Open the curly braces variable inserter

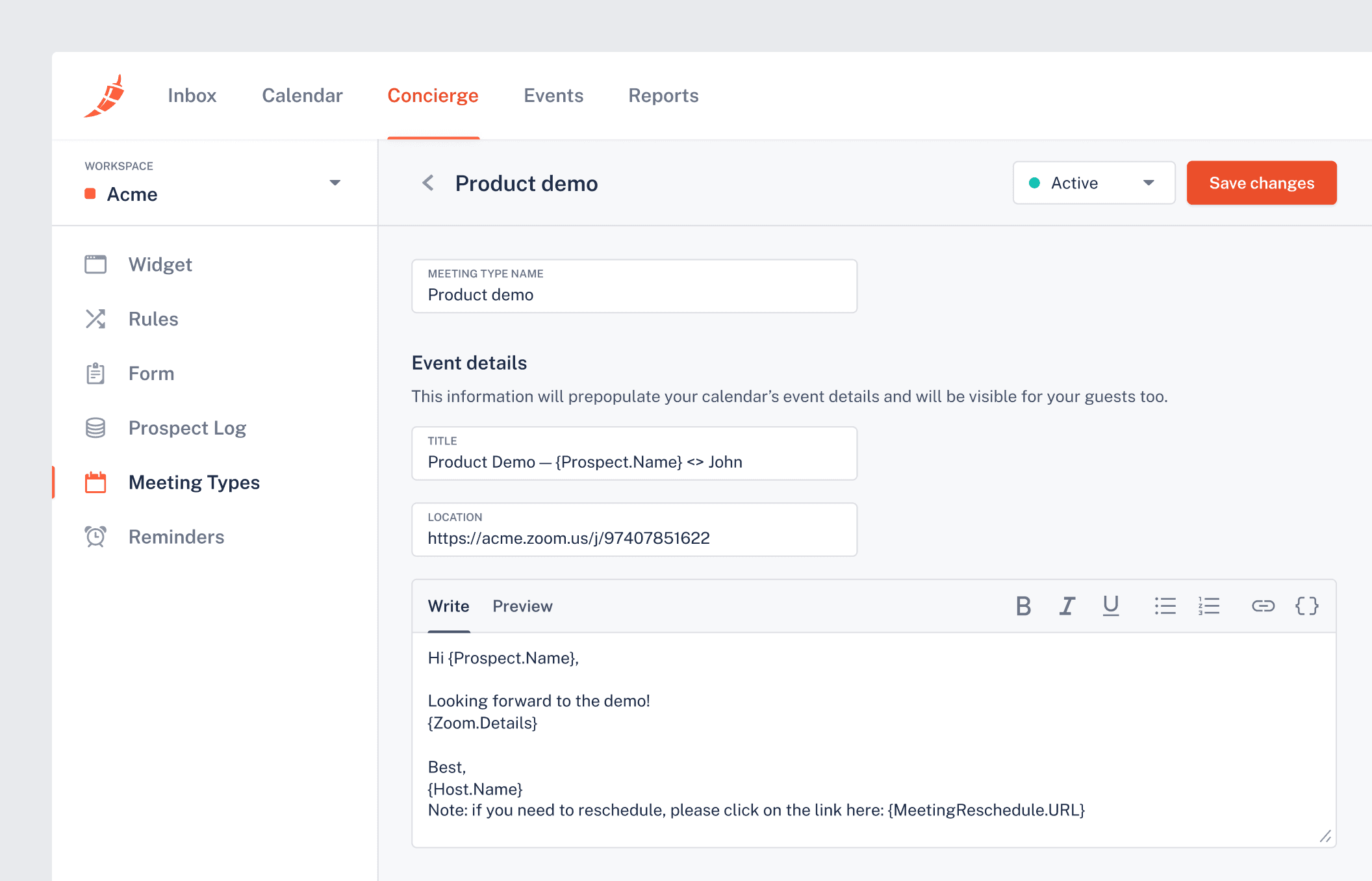coord(1306,606)
